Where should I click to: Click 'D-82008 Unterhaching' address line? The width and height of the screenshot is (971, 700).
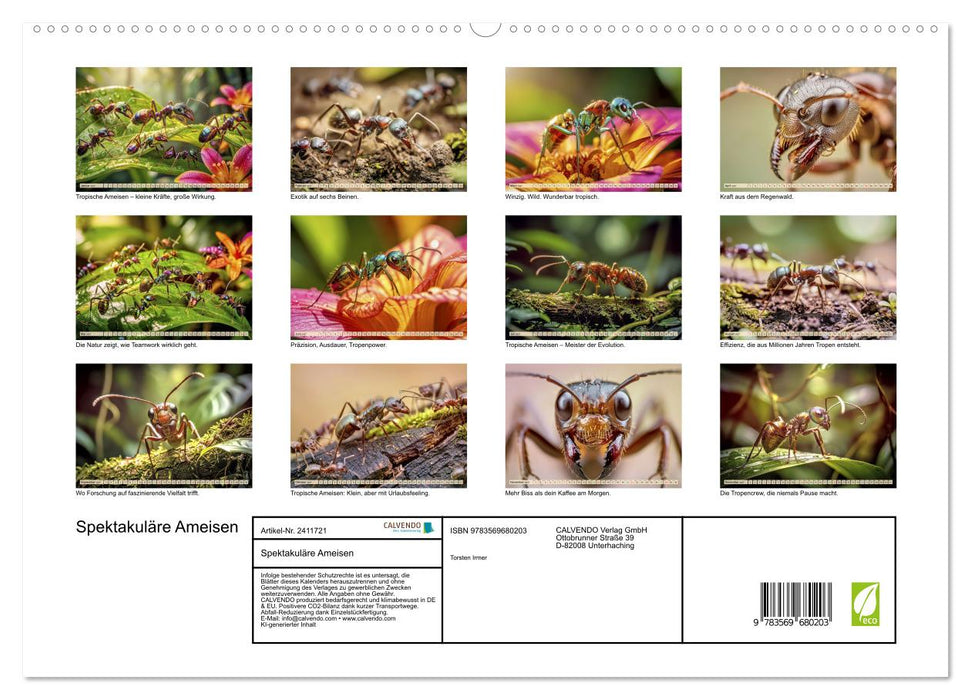[x=594, y=546]
